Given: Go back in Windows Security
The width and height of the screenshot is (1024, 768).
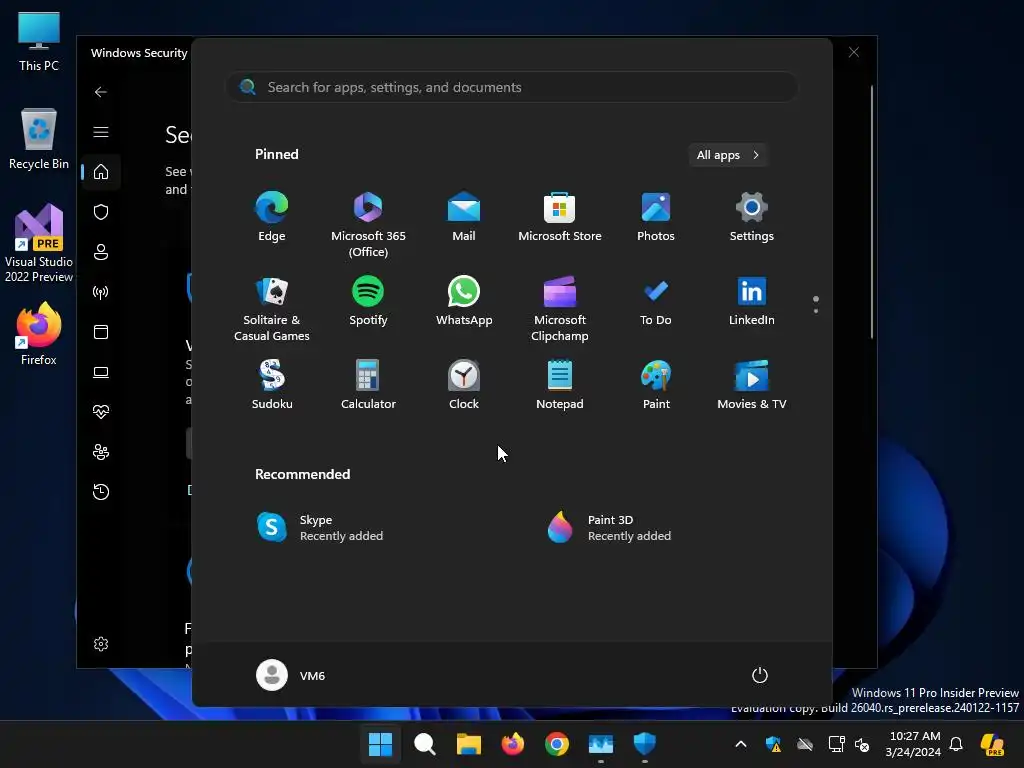Looking at the screenshot, I should click(x=101, y=92).
